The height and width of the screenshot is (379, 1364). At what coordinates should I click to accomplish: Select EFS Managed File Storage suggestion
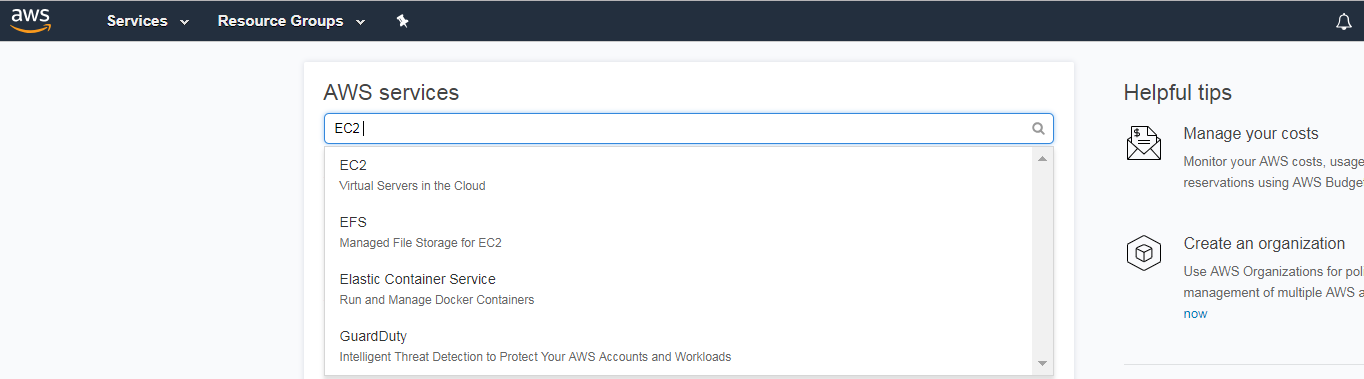(679, 232)
